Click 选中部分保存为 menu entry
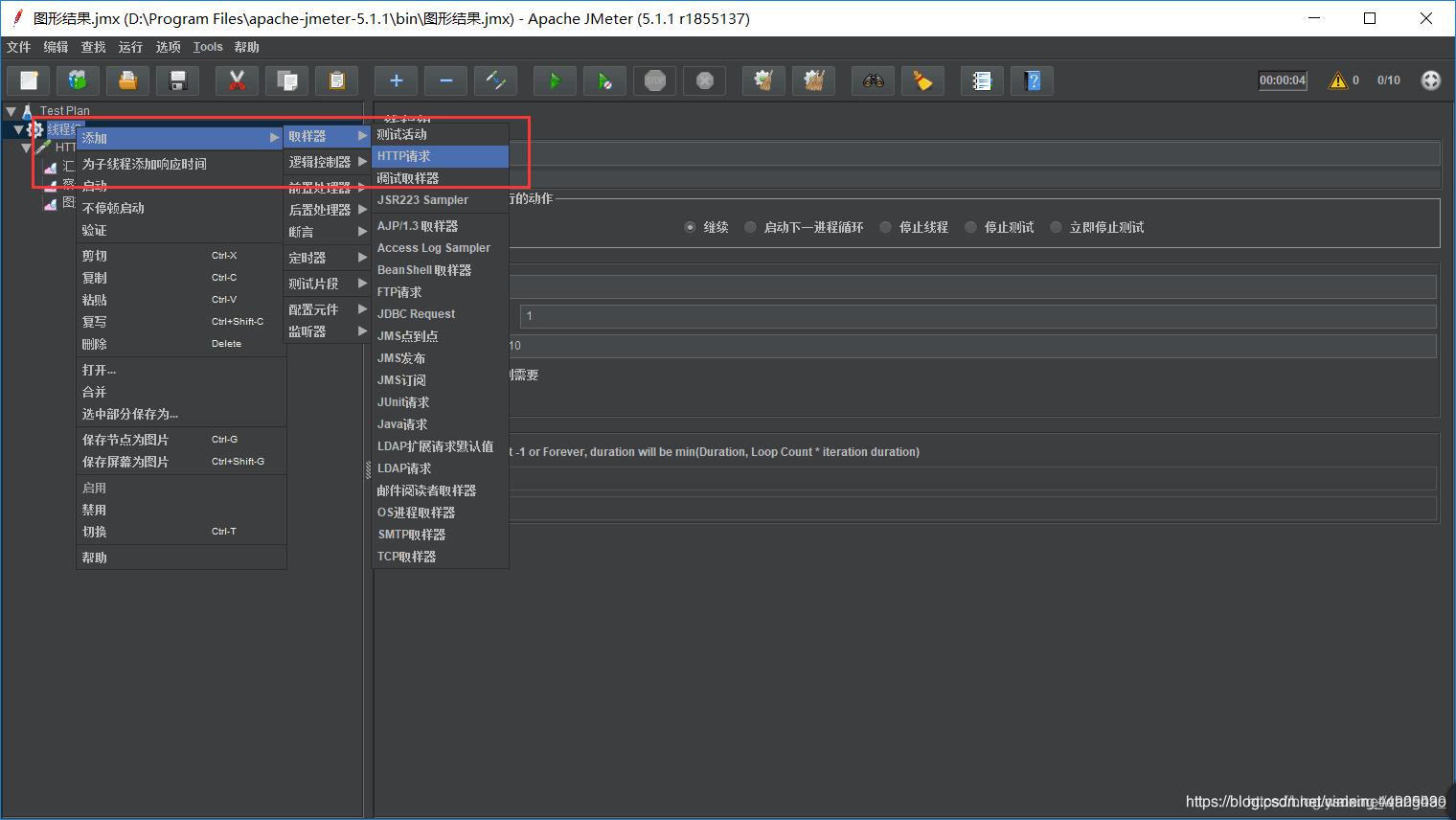The width and height of the screenshot is (1456, 820). pos(181,414)
